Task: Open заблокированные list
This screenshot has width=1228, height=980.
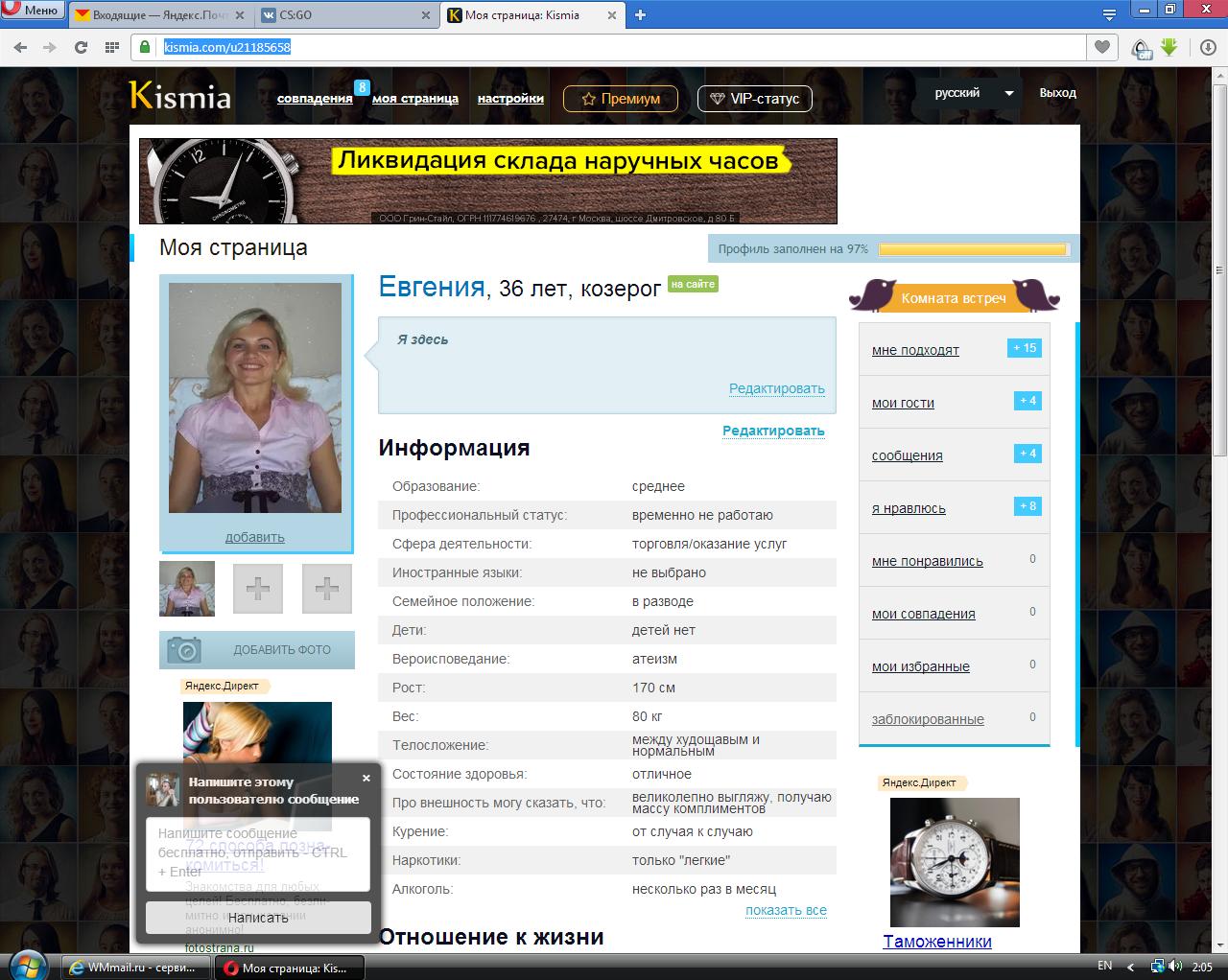Action: click(928, 719)
